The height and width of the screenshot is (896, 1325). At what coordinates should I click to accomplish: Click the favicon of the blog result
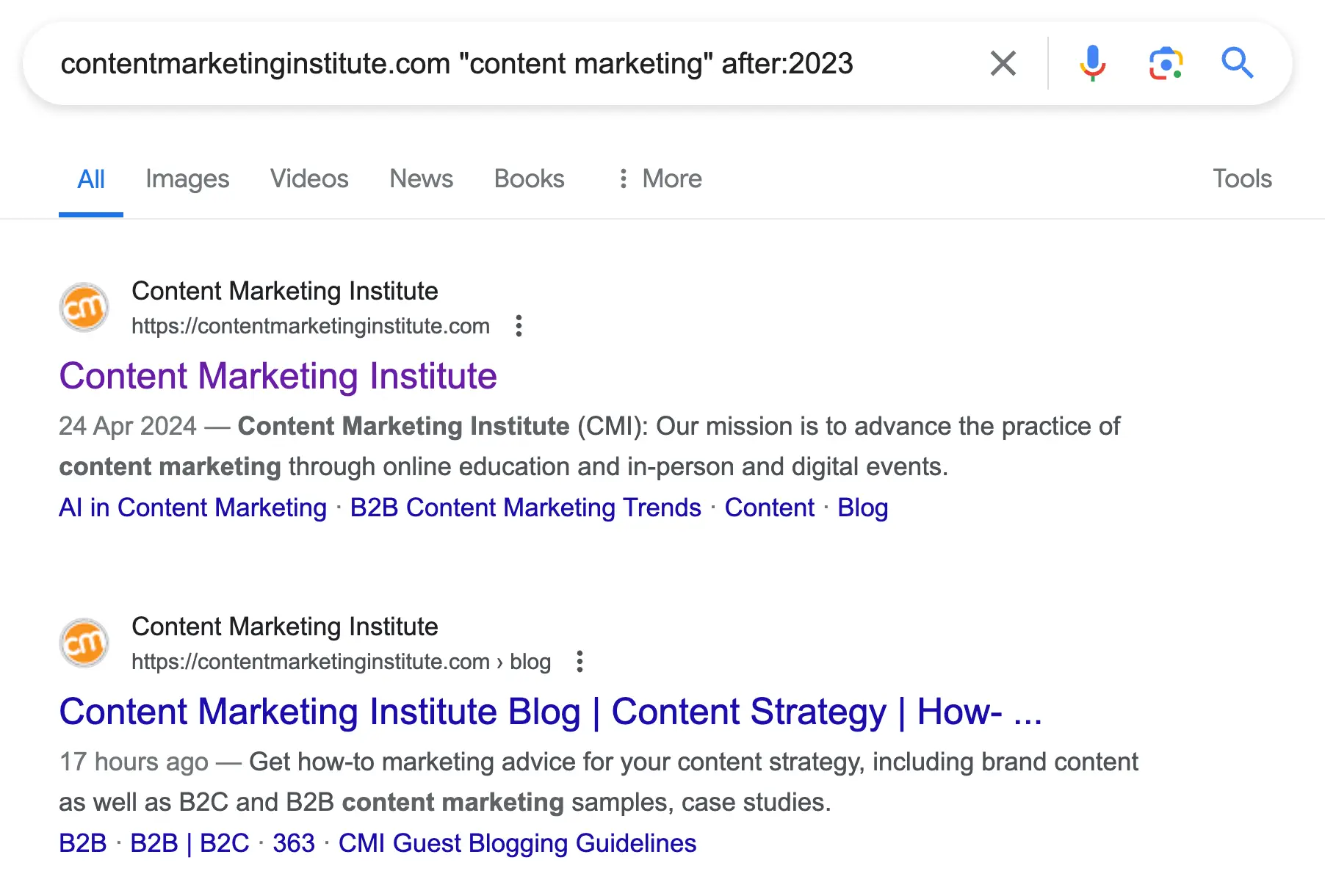coord(84,643)
